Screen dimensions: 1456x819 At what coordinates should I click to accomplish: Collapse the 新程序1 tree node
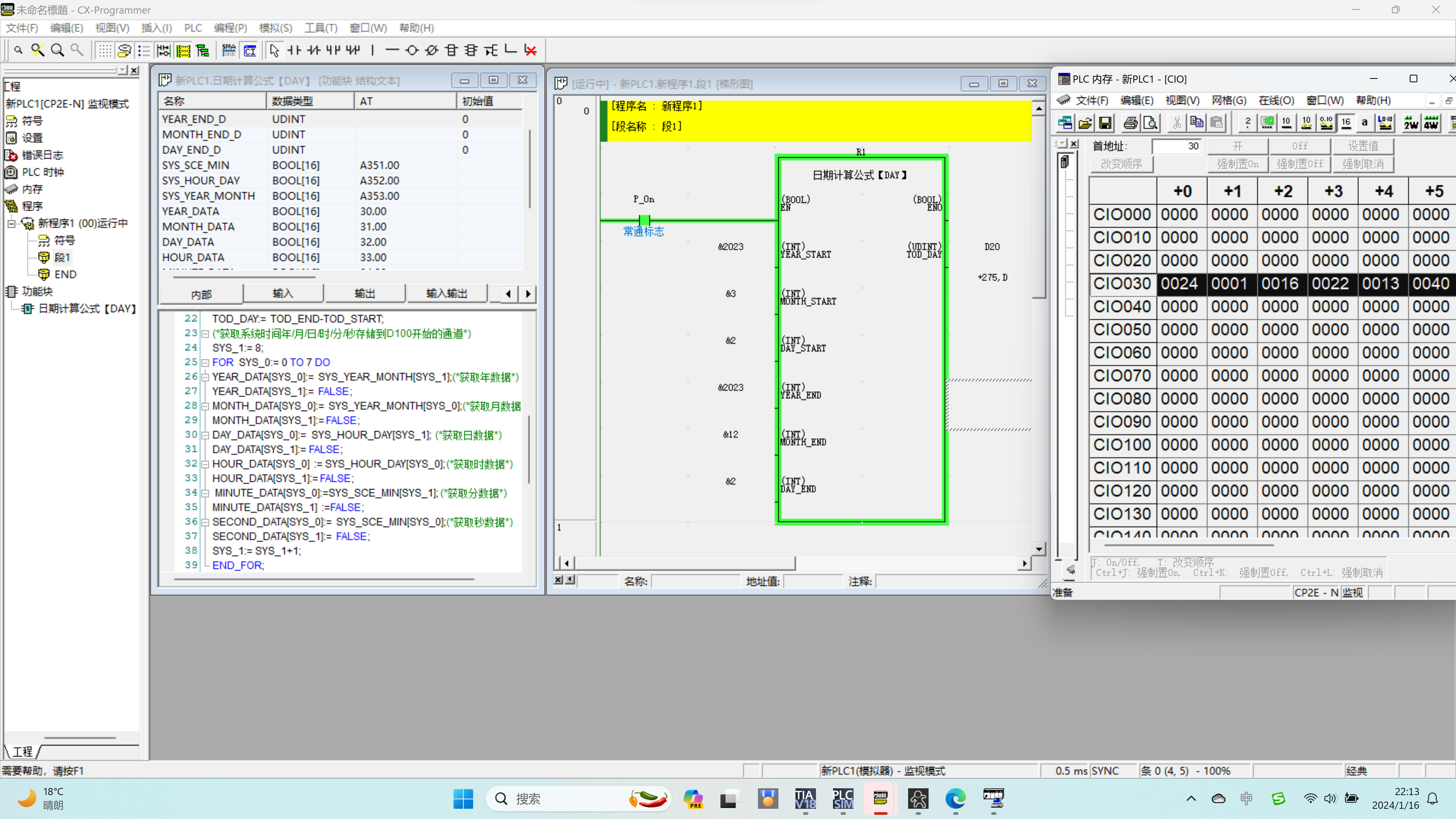click(11, 223)
